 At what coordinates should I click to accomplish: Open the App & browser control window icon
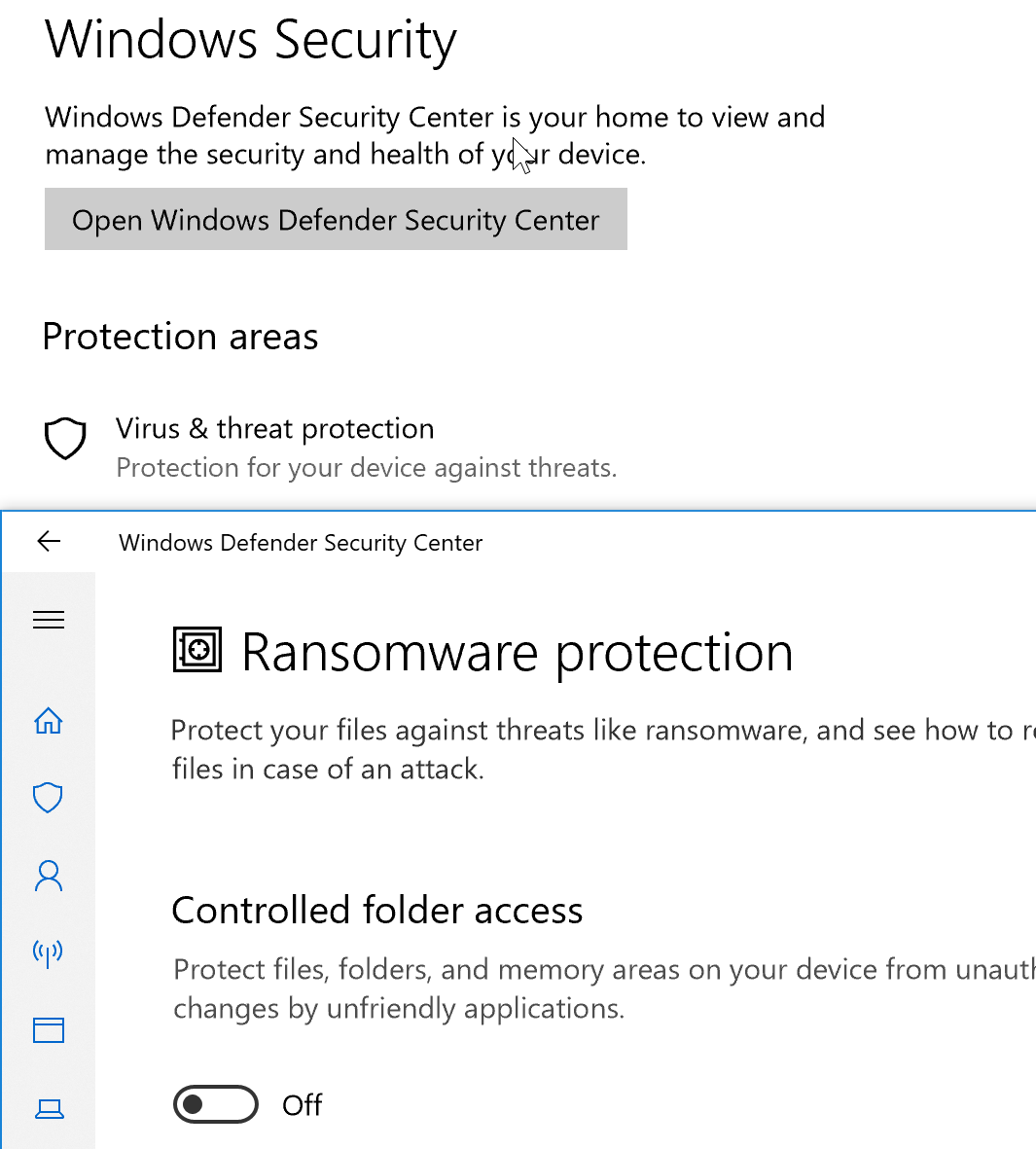pyautogui.click(x=49, y=1029)
